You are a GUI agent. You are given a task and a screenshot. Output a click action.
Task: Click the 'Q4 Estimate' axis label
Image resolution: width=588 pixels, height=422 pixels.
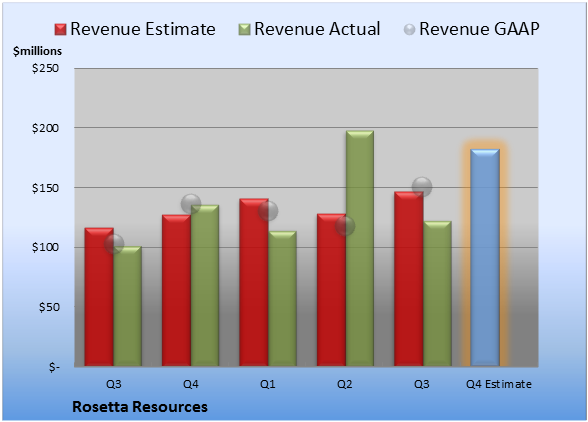click(499, 384)
